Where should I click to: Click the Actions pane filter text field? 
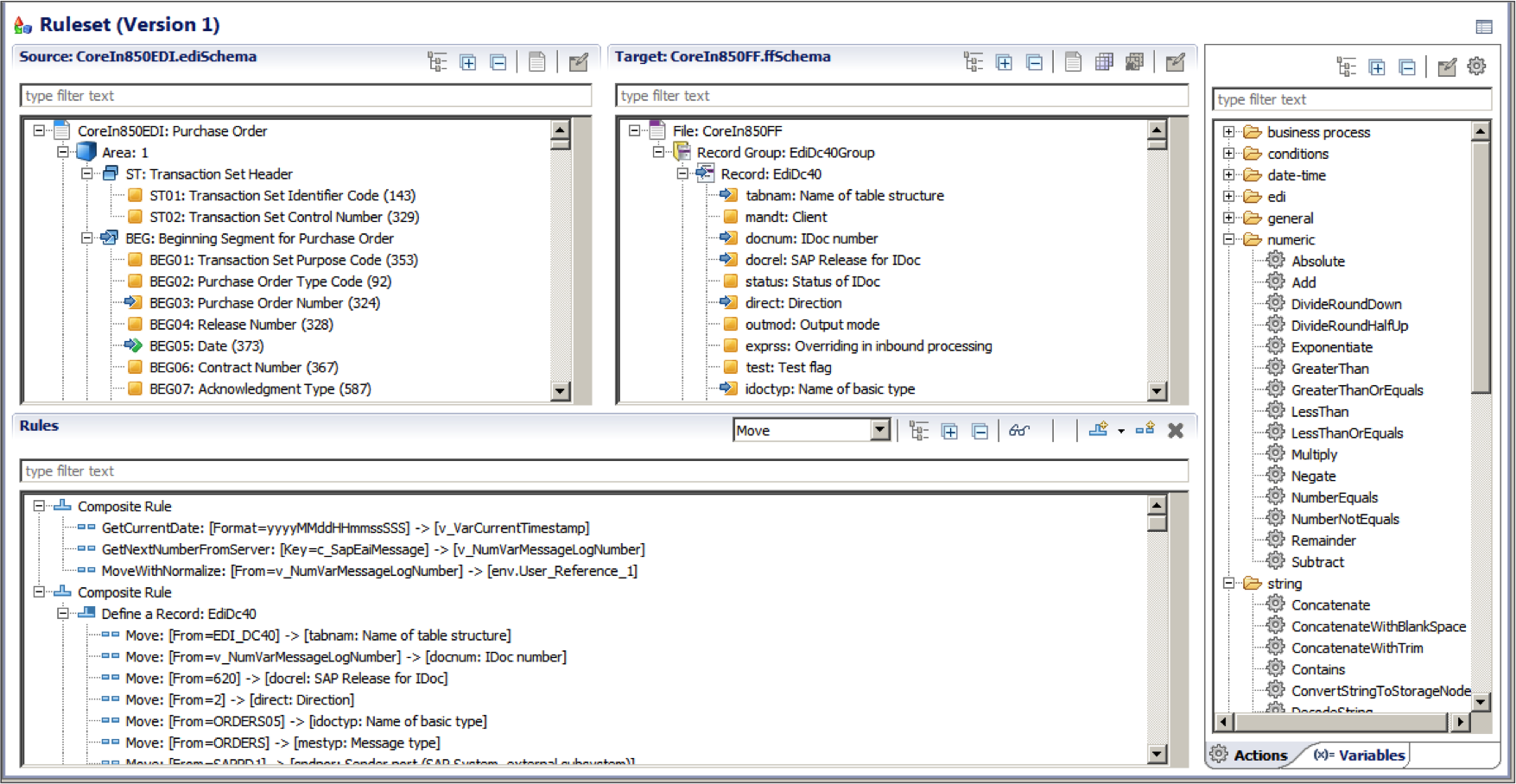pyautogui.click(x=1352, y=99)
